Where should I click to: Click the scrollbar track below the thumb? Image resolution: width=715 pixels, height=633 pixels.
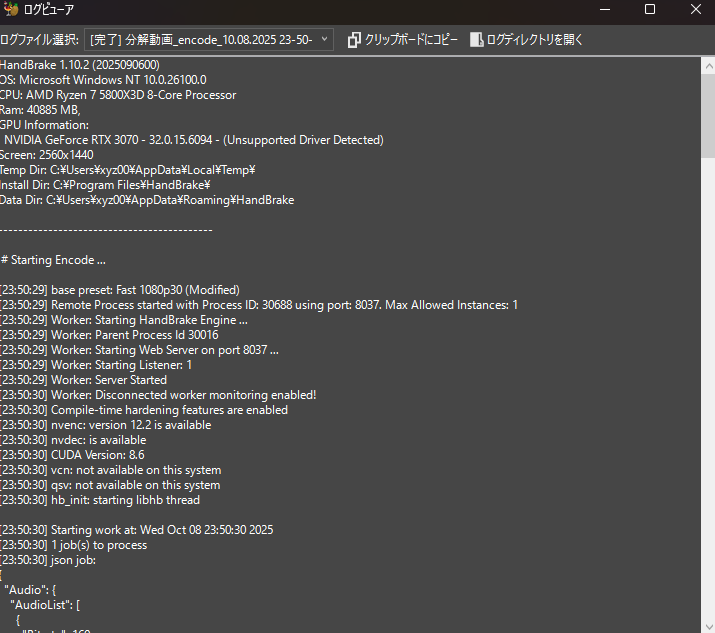pos(707,400)
